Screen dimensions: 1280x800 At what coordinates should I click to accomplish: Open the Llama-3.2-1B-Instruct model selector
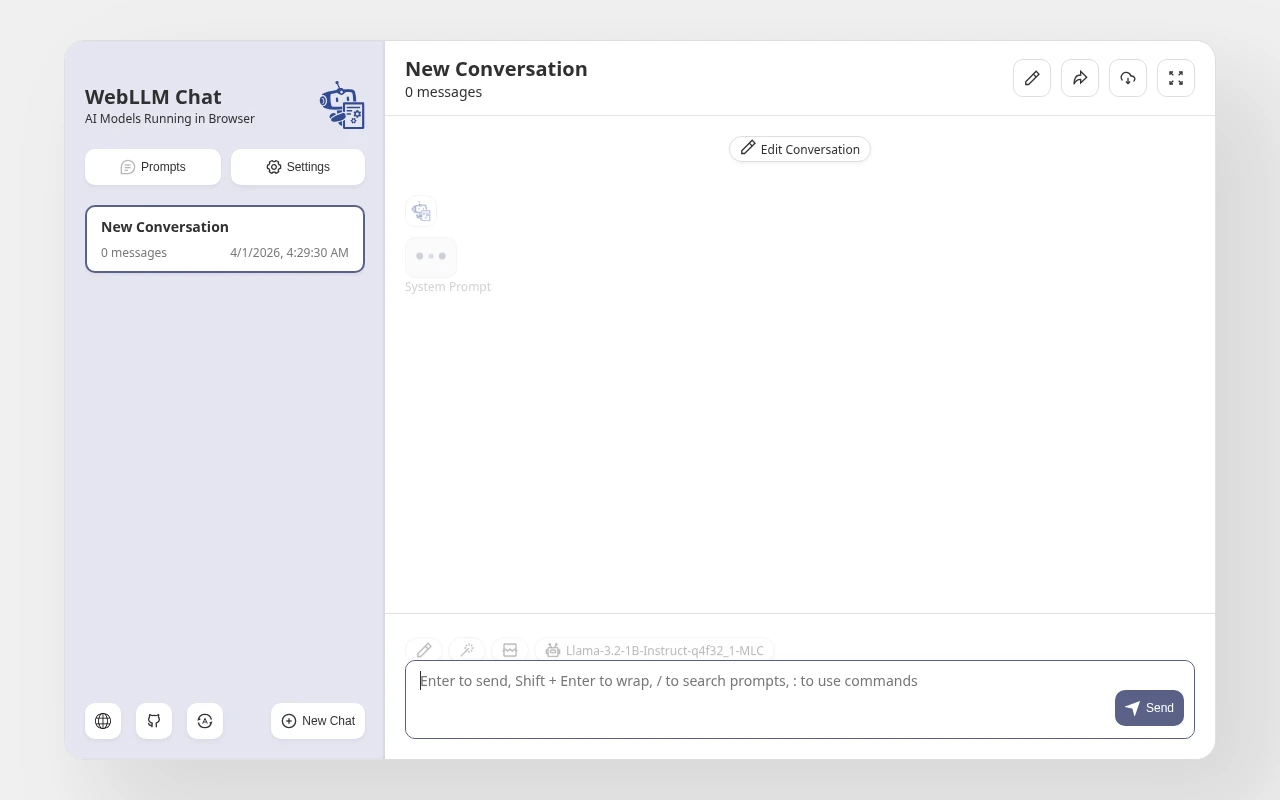point(655,650)
